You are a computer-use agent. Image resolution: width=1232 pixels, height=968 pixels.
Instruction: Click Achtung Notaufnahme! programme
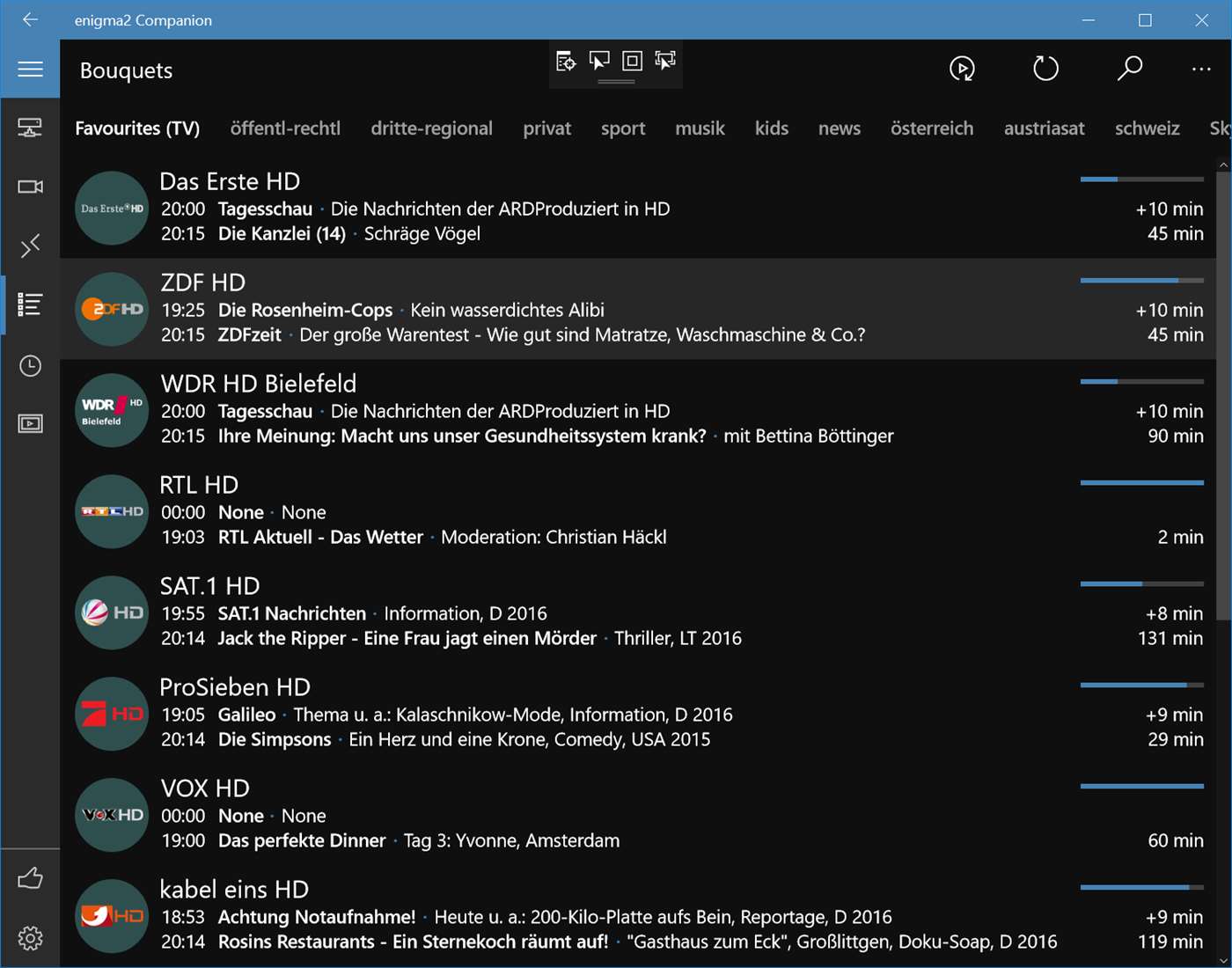tap(317, 918)
